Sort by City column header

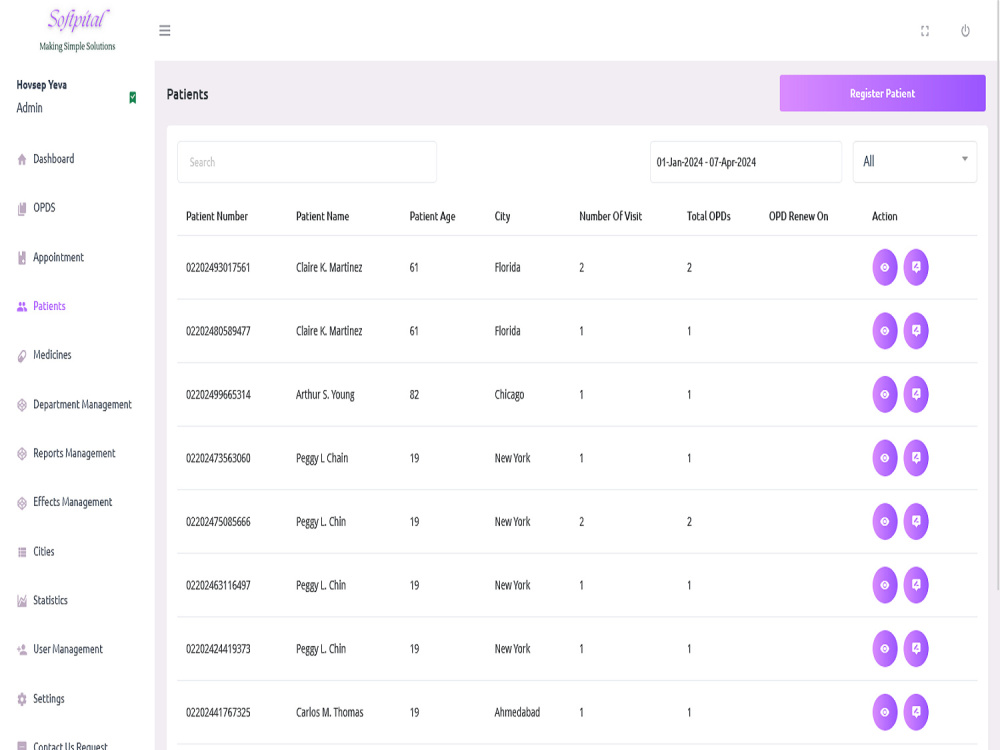click(503, 216)
